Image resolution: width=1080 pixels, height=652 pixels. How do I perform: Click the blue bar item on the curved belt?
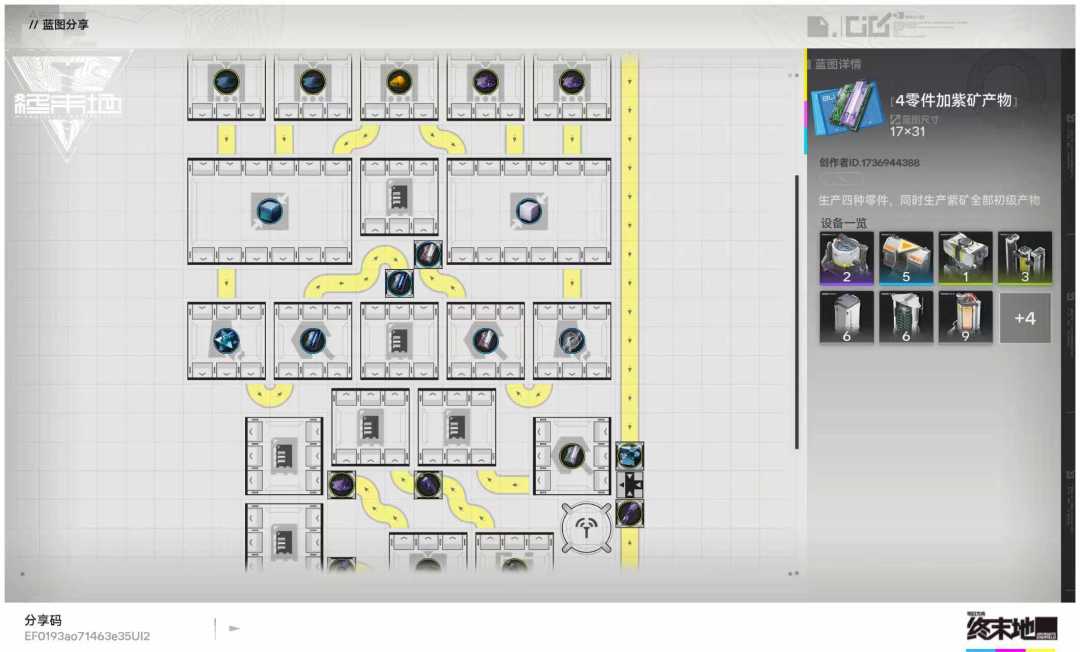point(399,283)
